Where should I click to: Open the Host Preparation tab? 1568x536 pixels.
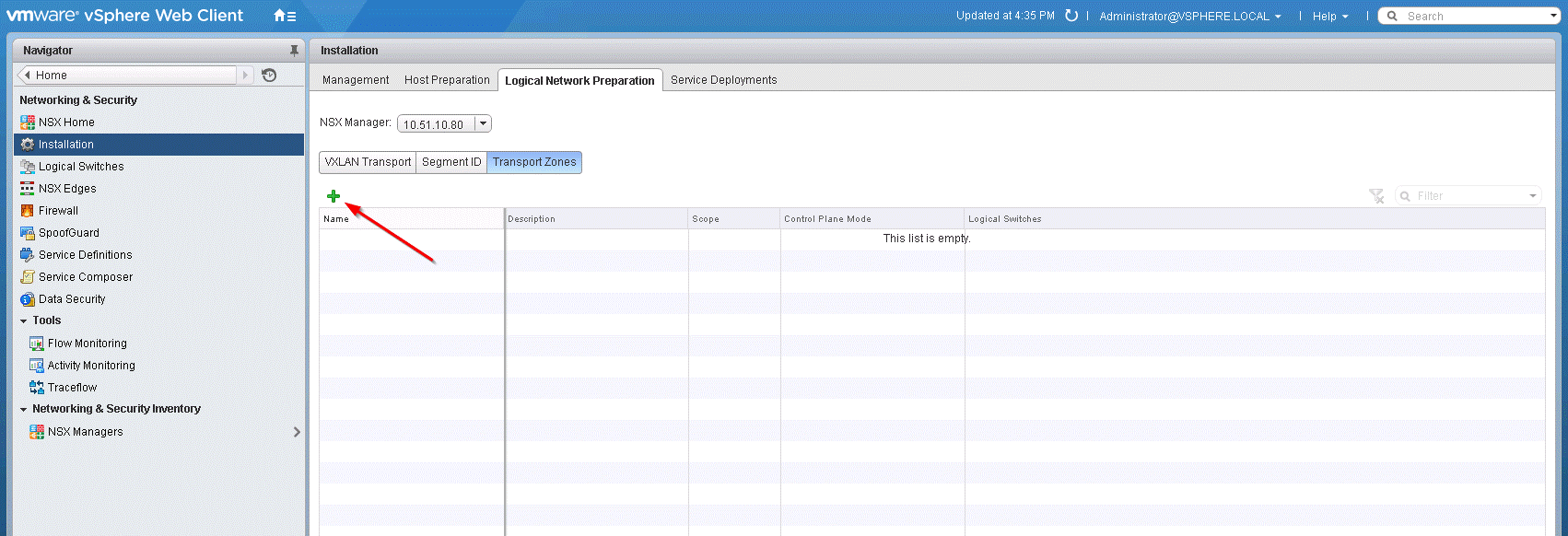click(447, 80)
